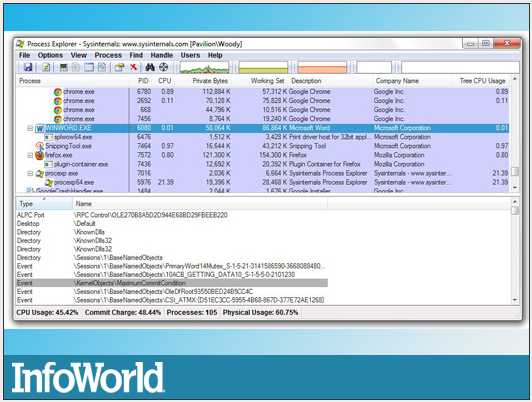
Task: Open Properties via the toolbar icon
Action: (x=119, y=67)
